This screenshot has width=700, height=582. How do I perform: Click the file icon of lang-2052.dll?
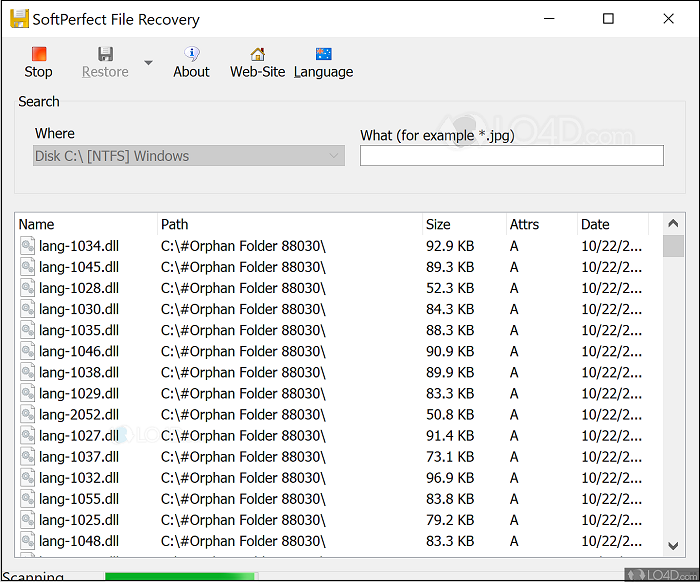tap(28, 415)
